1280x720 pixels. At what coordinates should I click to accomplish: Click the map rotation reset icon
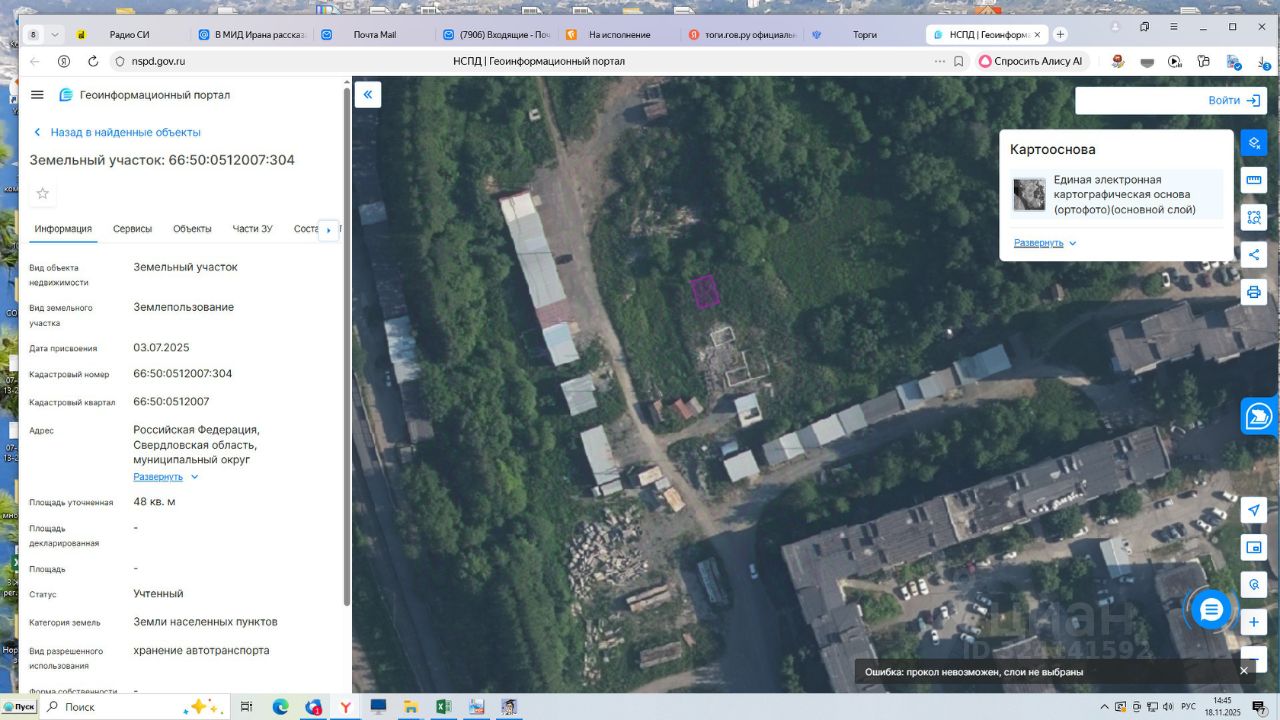tap(1254, 584)
